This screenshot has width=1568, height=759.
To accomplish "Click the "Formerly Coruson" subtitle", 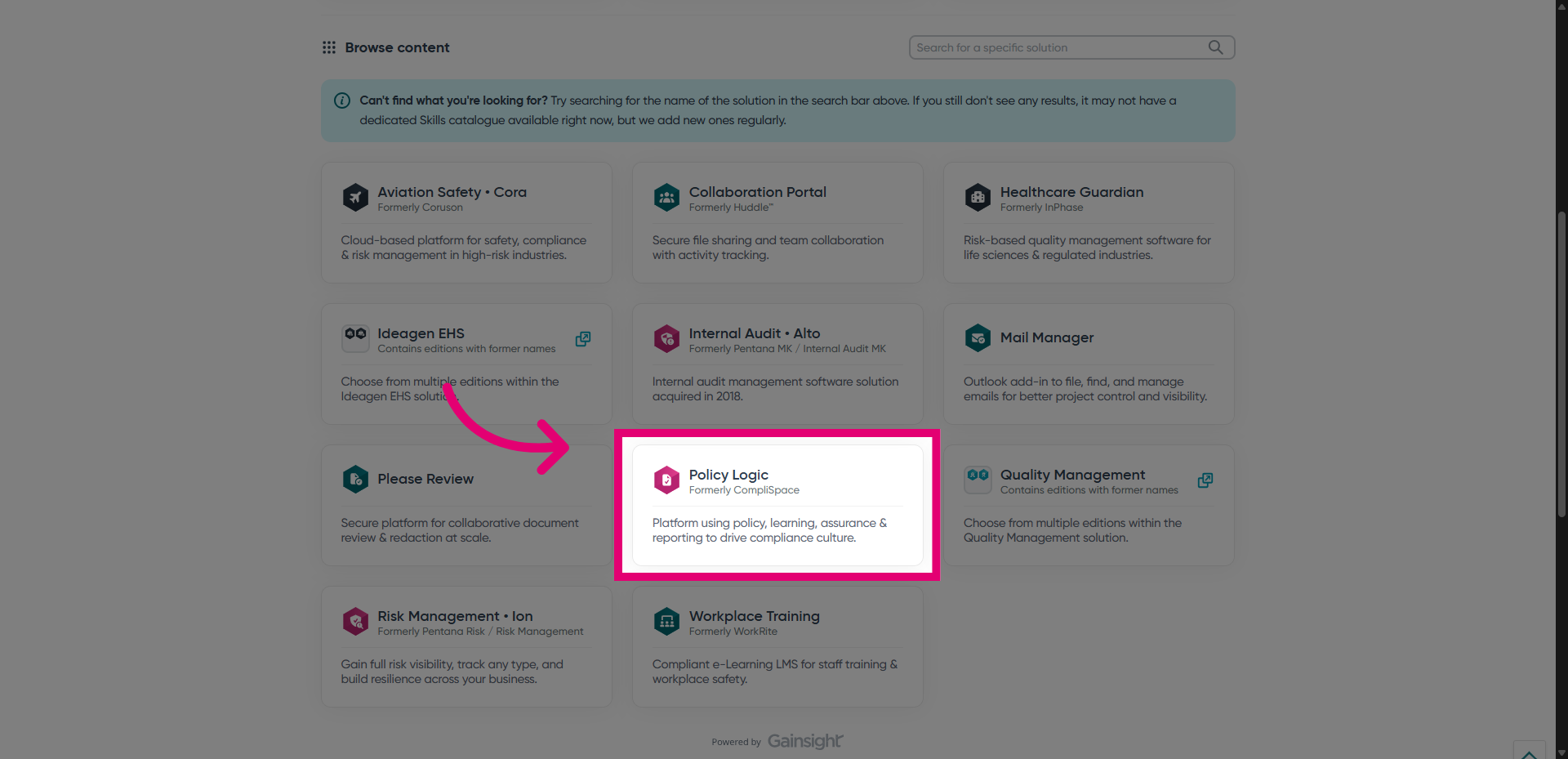I will pyautogui.click(x=420, y=208).
